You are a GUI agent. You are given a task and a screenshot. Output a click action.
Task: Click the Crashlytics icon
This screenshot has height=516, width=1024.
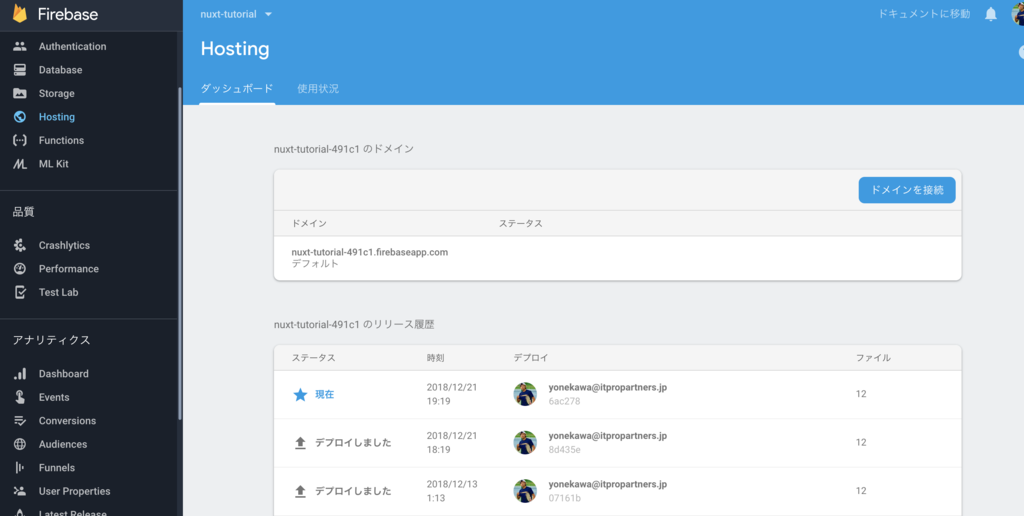click(20, 246)
